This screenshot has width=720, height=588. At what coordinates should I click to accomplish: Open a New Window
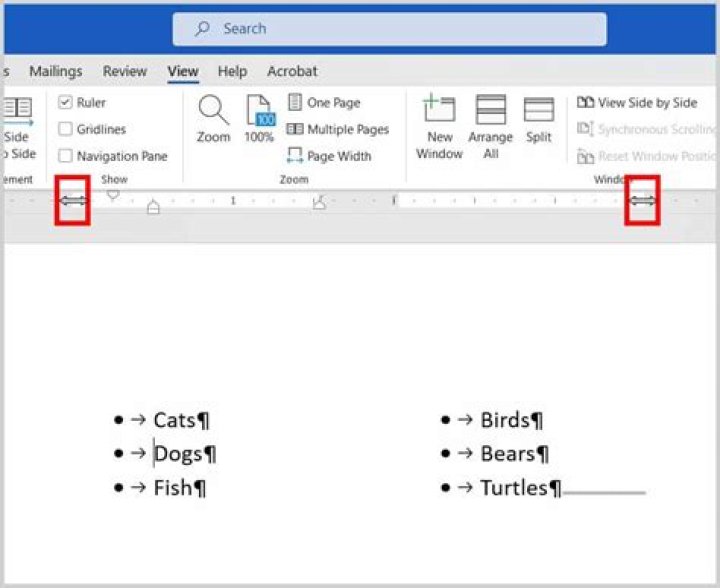coord(439,127)
